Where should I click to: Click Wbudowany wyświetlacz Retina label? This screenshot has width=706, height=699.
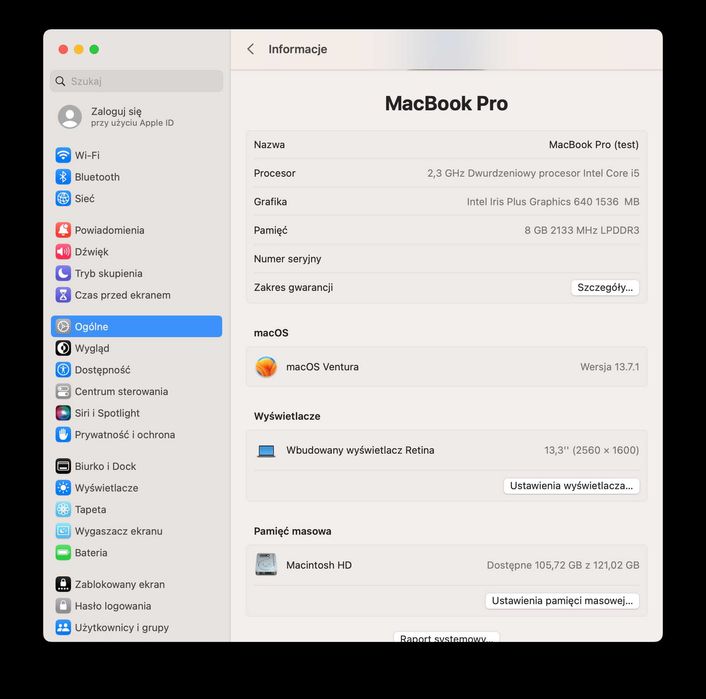pyautogui.click(x=360, y=450)
